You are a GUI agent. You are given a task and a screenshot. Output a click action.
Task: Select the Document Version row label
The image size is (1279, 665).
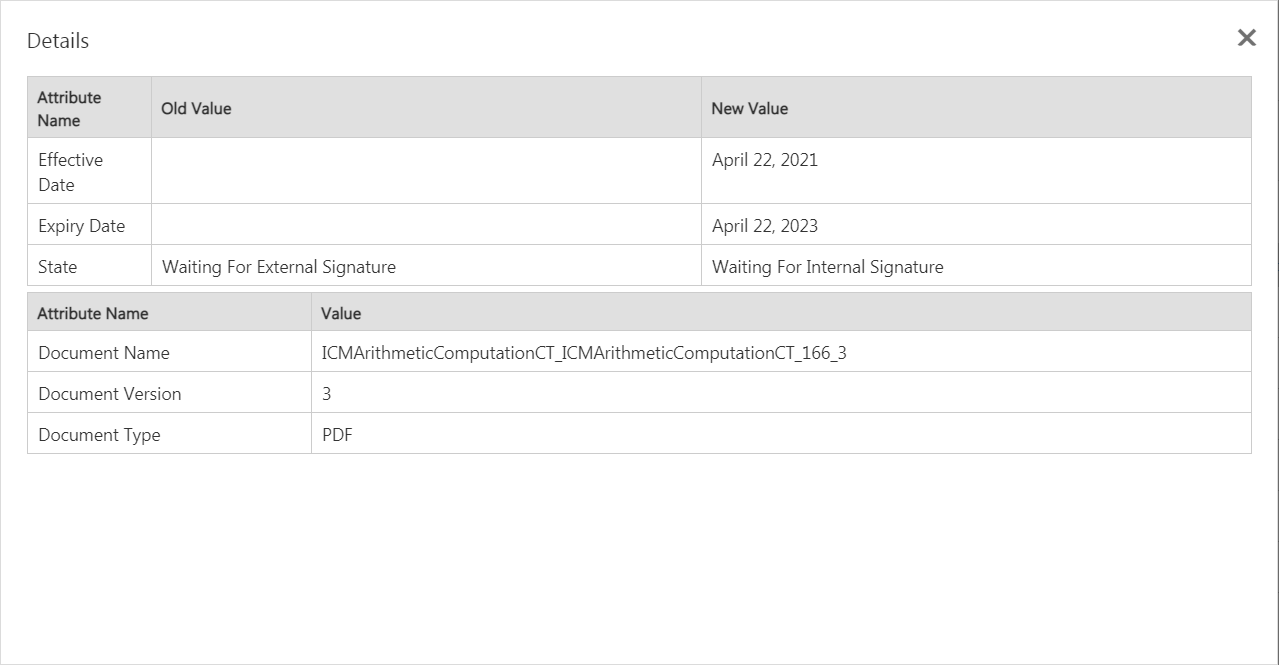point(109,394)
